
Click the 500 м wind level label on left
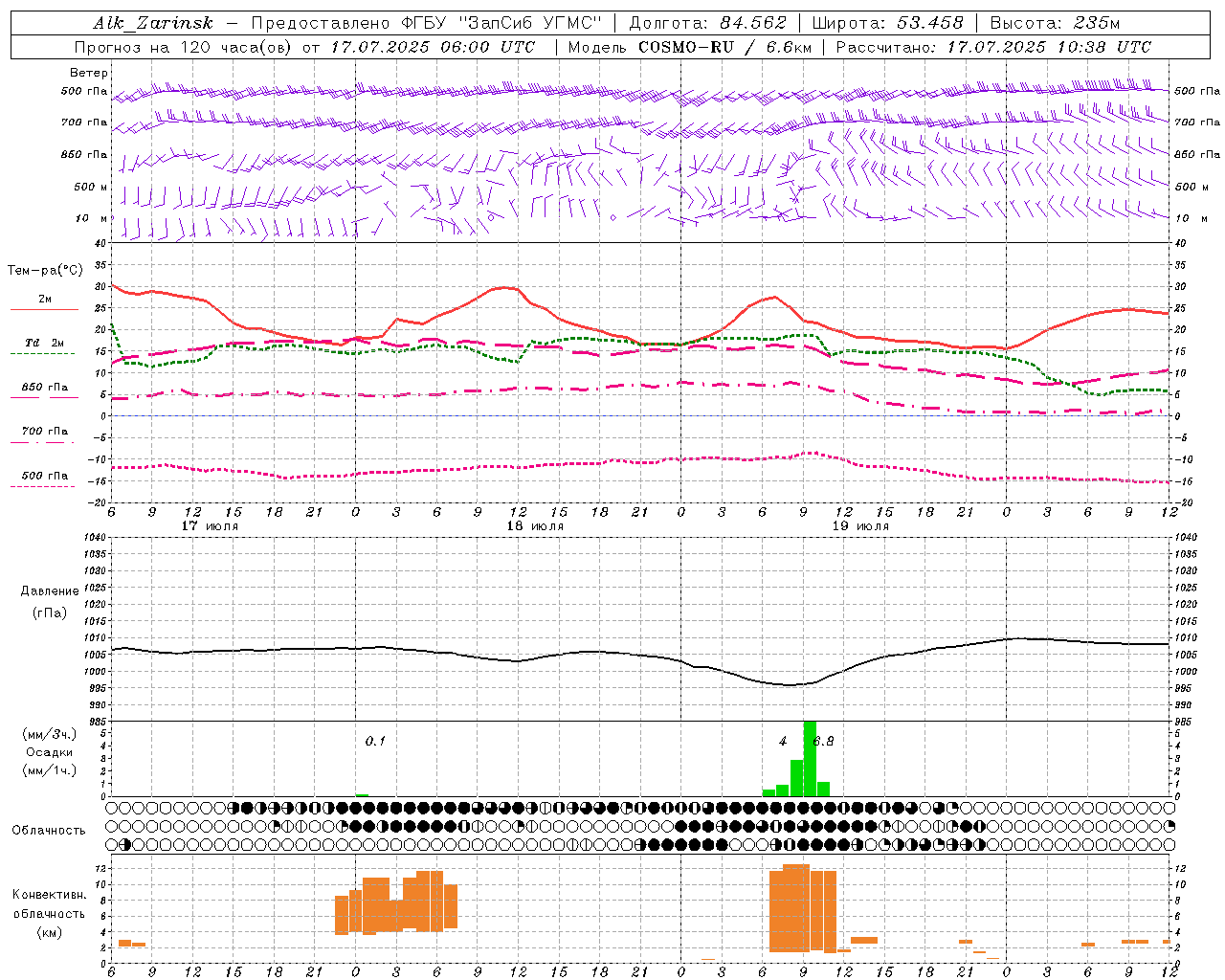pyautogui.click(x=91, y=187)
